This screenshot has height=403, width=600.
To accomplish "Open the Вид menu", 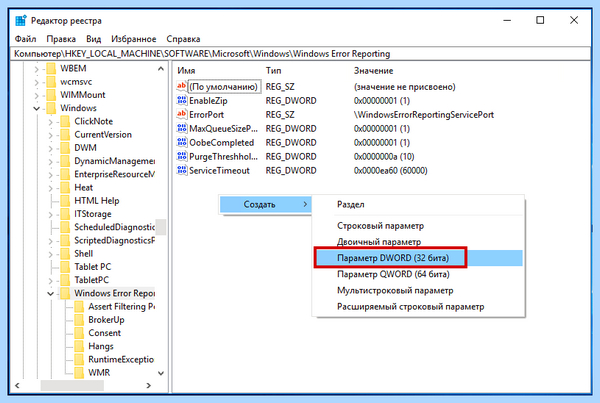I will point(93,39).
